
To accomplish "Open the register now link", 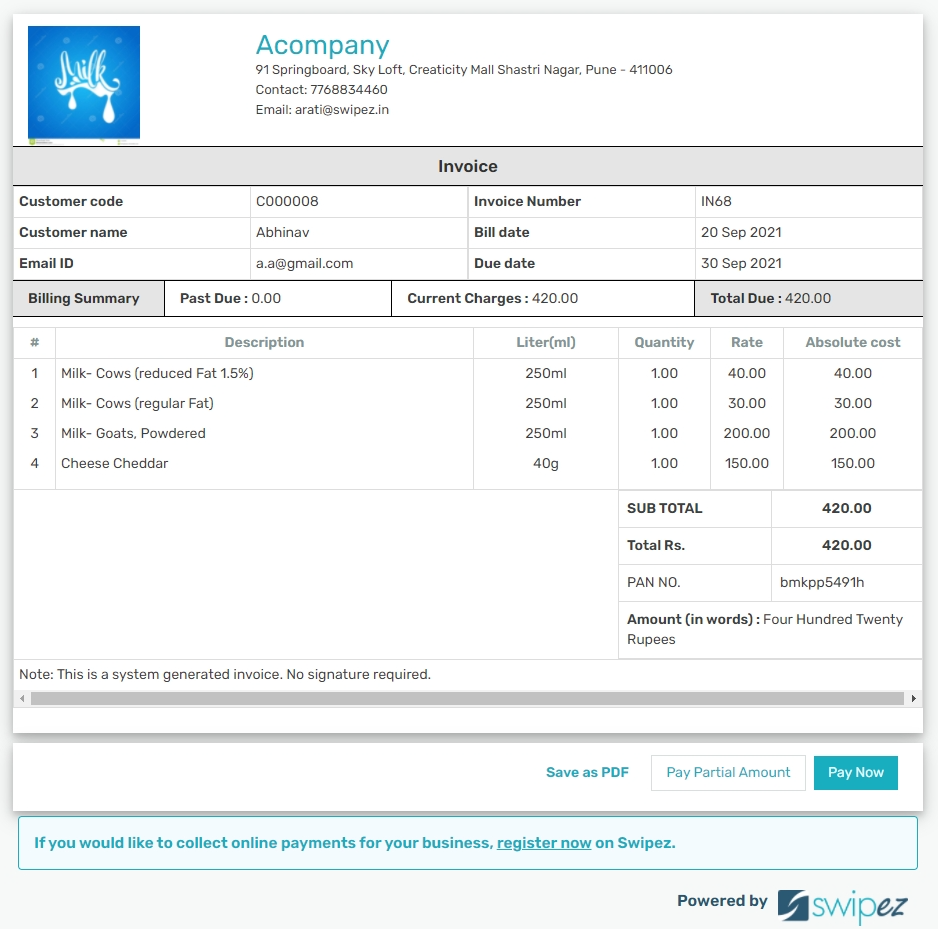I will tap(544, 843).
